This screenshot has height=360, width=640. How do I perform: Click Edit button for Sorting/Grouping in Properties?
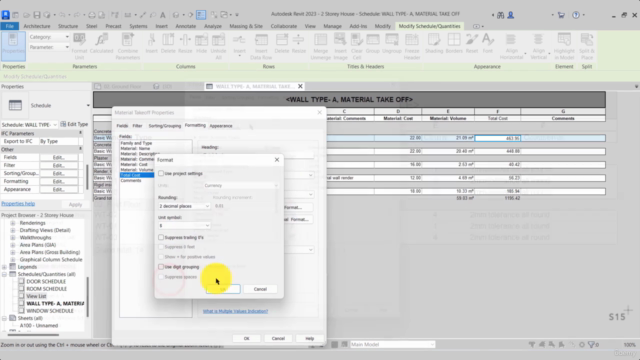click(59, 173)
